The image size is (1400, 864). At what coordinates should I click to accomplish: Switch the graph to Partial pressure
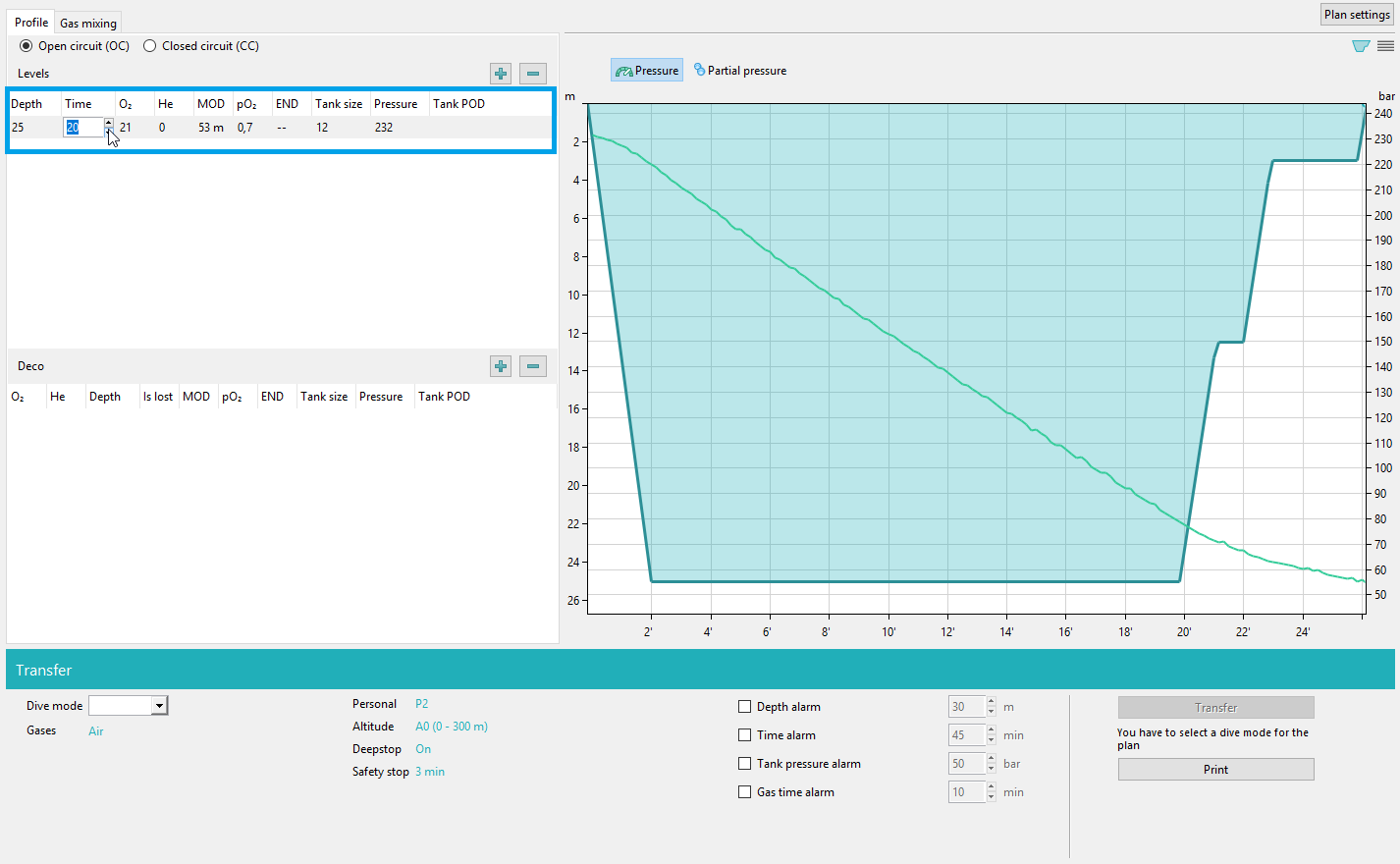[x=740, y=71]
